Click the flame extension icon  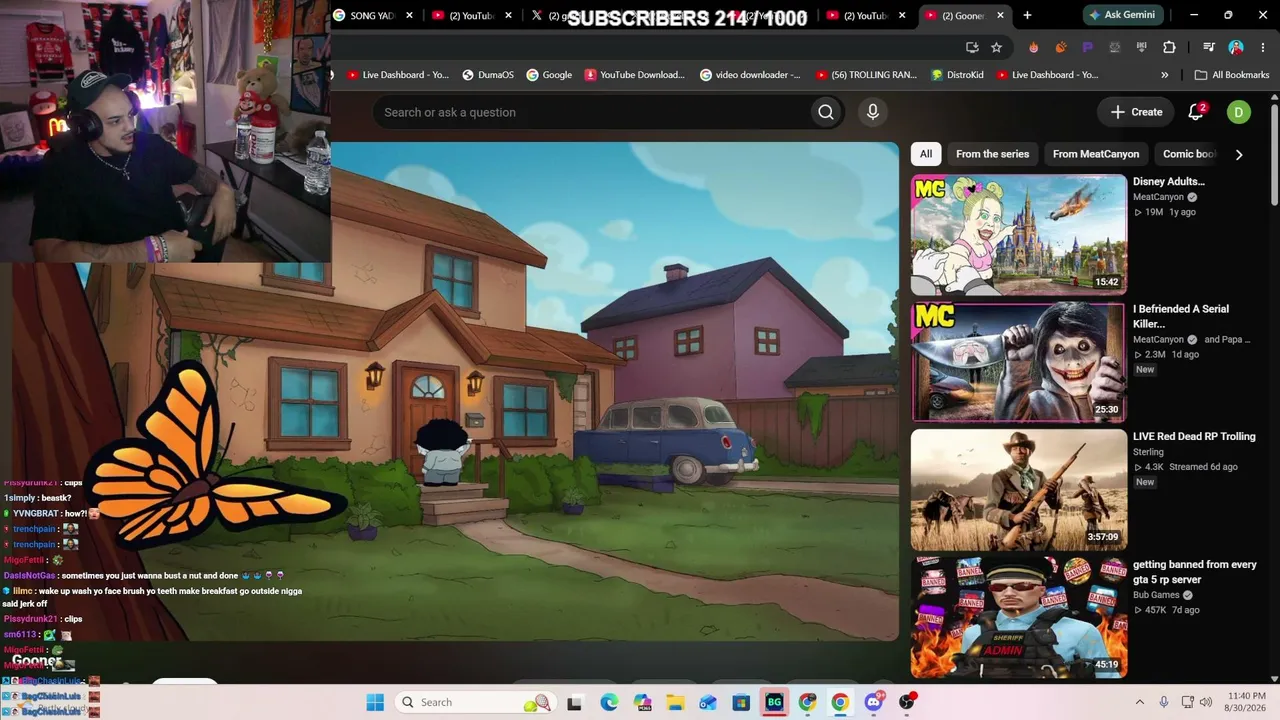(1034, 47)
